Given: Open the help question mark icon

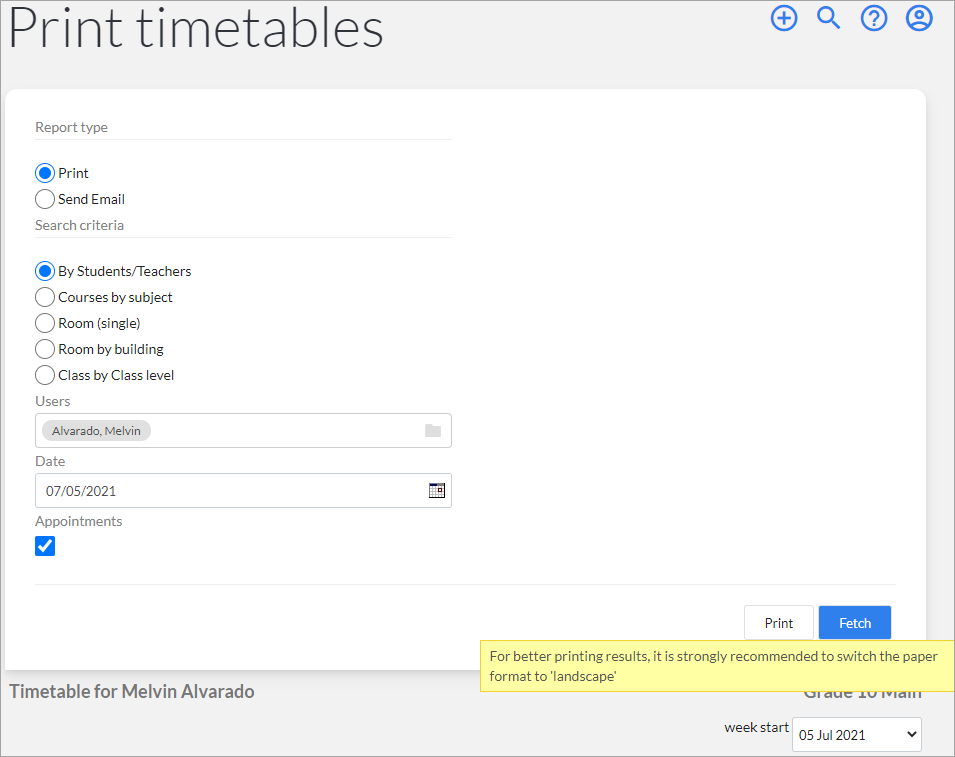Looking at the screenshot, I should point(873,18).
